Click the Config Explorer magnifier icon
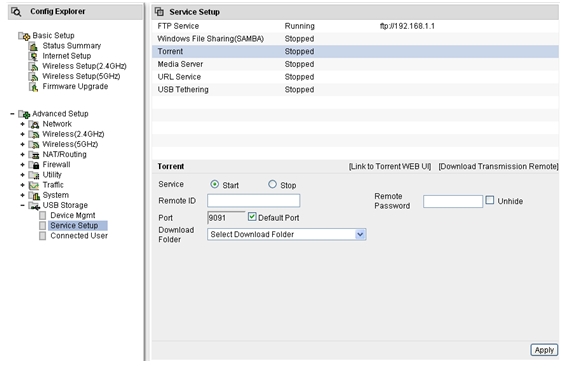The width and height of the screenshot is (567, 368). tap(16, 12)
